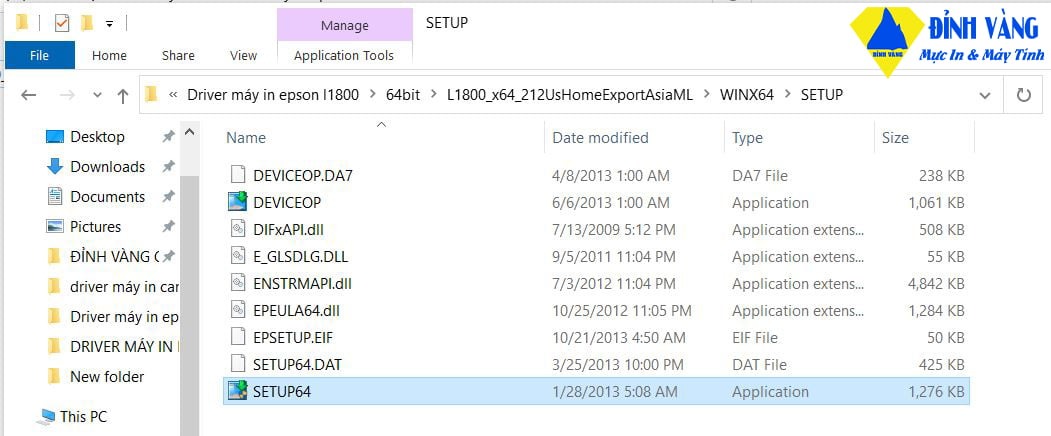Sort files by the Date modified column
This screenshot has height=436, width=1051.
[600, 138]
